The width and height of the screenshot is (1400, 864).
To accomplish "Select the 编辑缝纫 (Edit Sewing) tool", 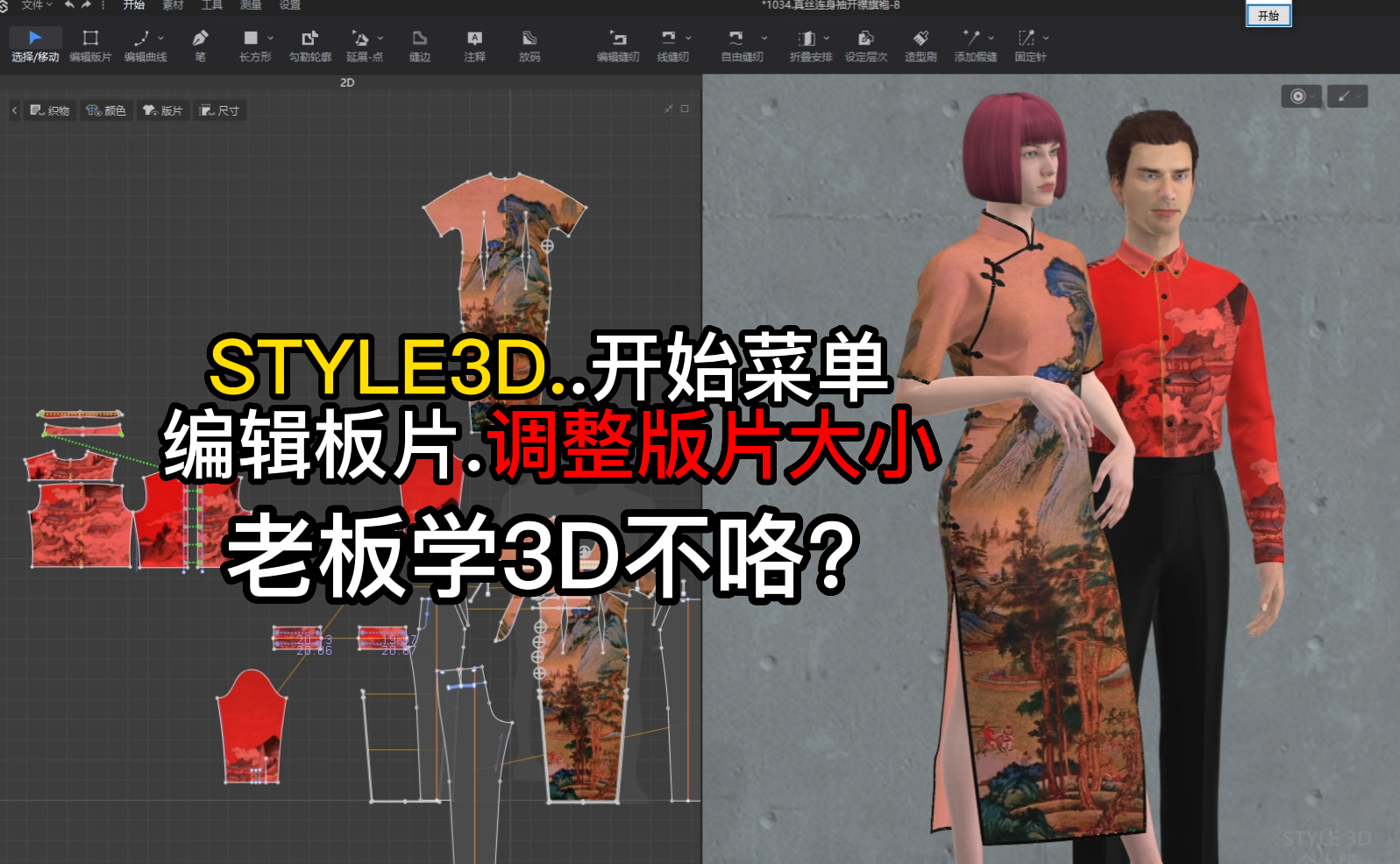I will pos(618,46).
